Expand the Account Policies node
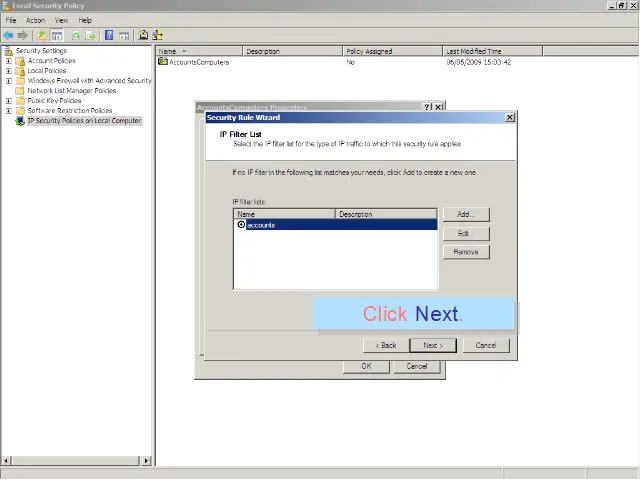The height and width of the screenshot is (480, 640). 9,61
